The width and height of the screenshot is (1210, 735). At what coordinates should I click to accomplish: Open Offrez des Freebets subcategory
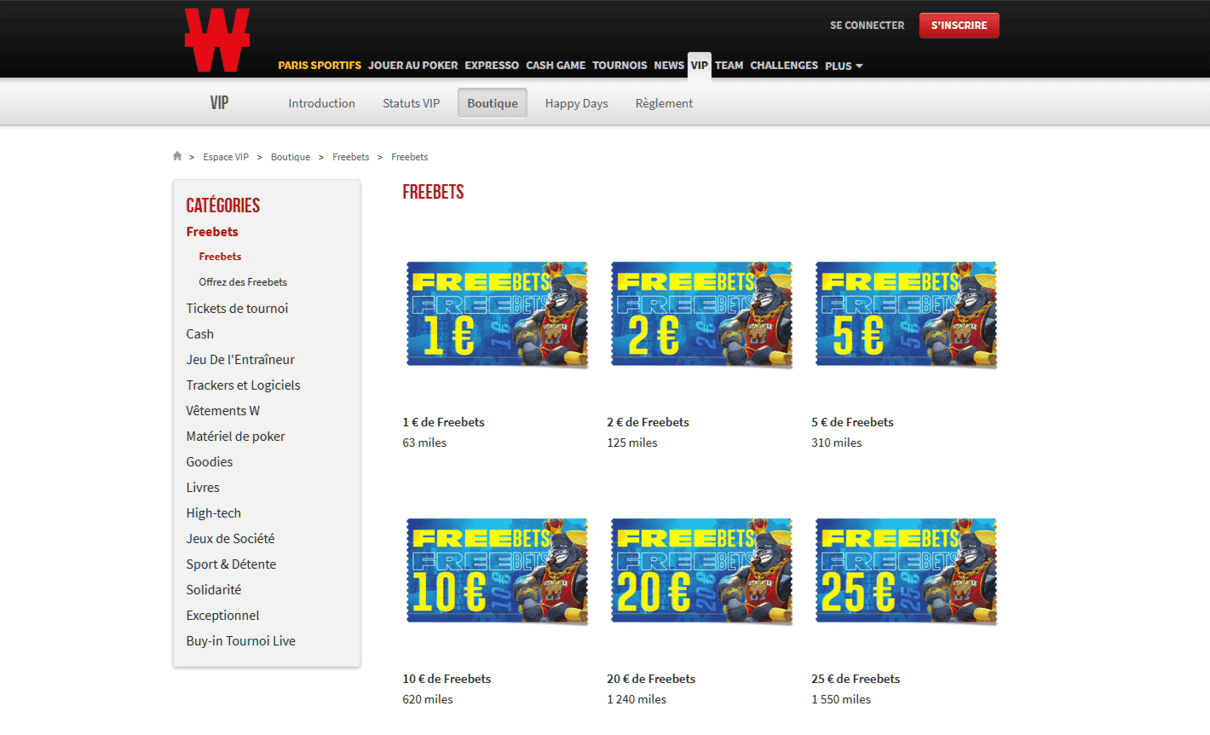pos(243,282)
